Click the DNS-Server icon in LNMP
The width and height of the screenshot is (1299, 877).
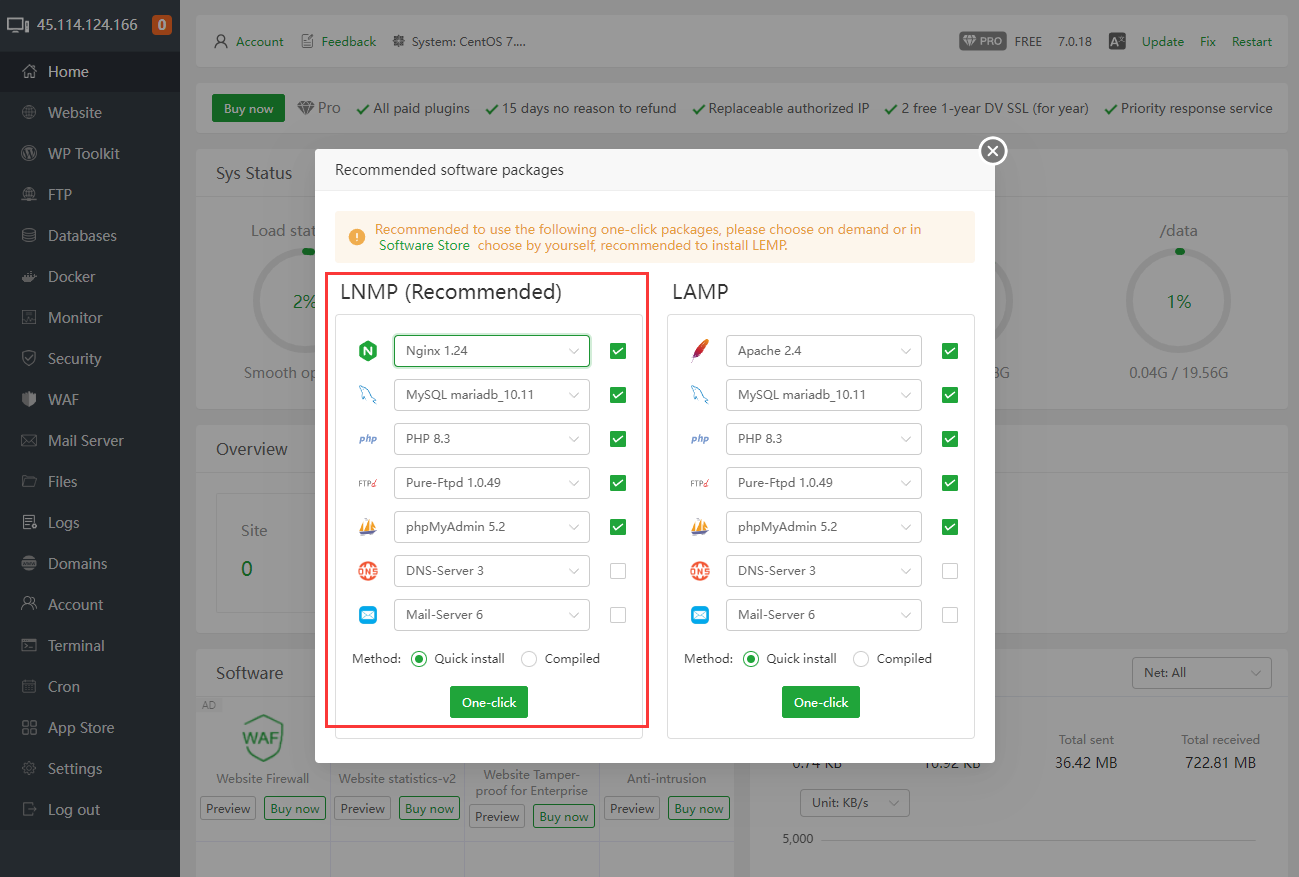click(x=368, y=571)
